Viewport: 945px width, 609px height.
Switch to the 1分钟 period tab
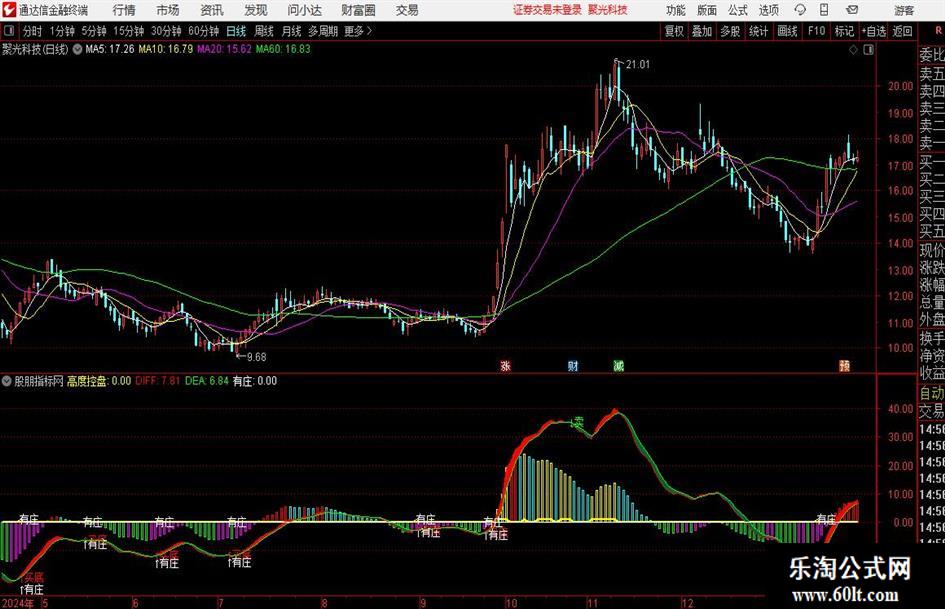pos(62,31)
